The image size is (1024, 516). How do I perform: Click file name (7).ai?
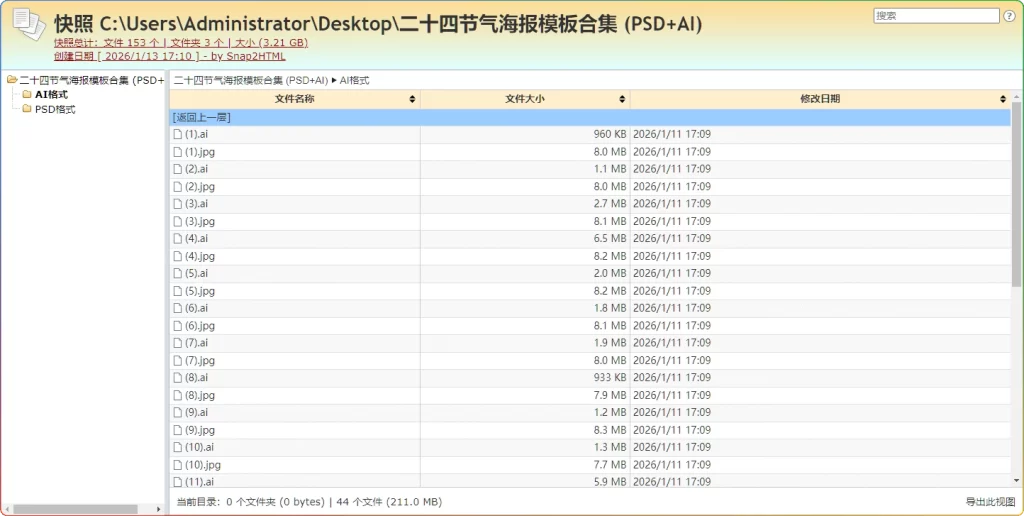(197, 343)
